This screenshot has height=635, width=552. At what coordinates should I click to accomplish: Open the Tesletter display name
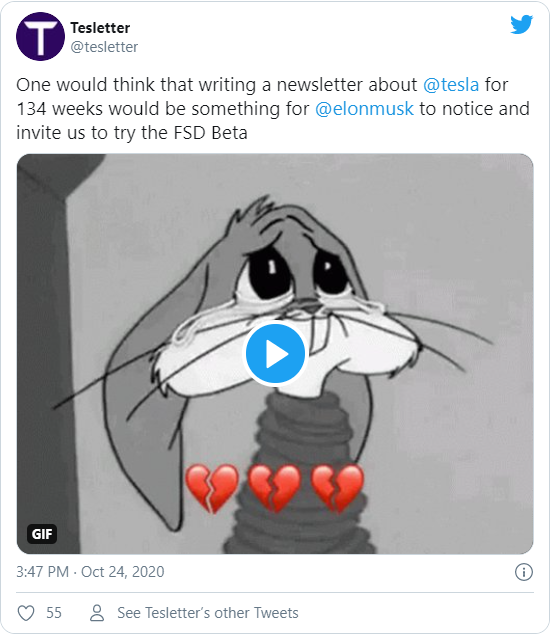click(x=100, y=28)
